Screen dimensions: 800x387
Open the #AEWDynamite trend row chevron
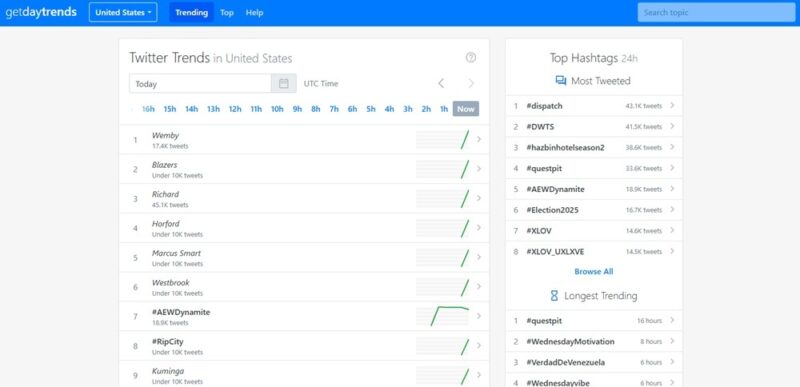point(479,316)
